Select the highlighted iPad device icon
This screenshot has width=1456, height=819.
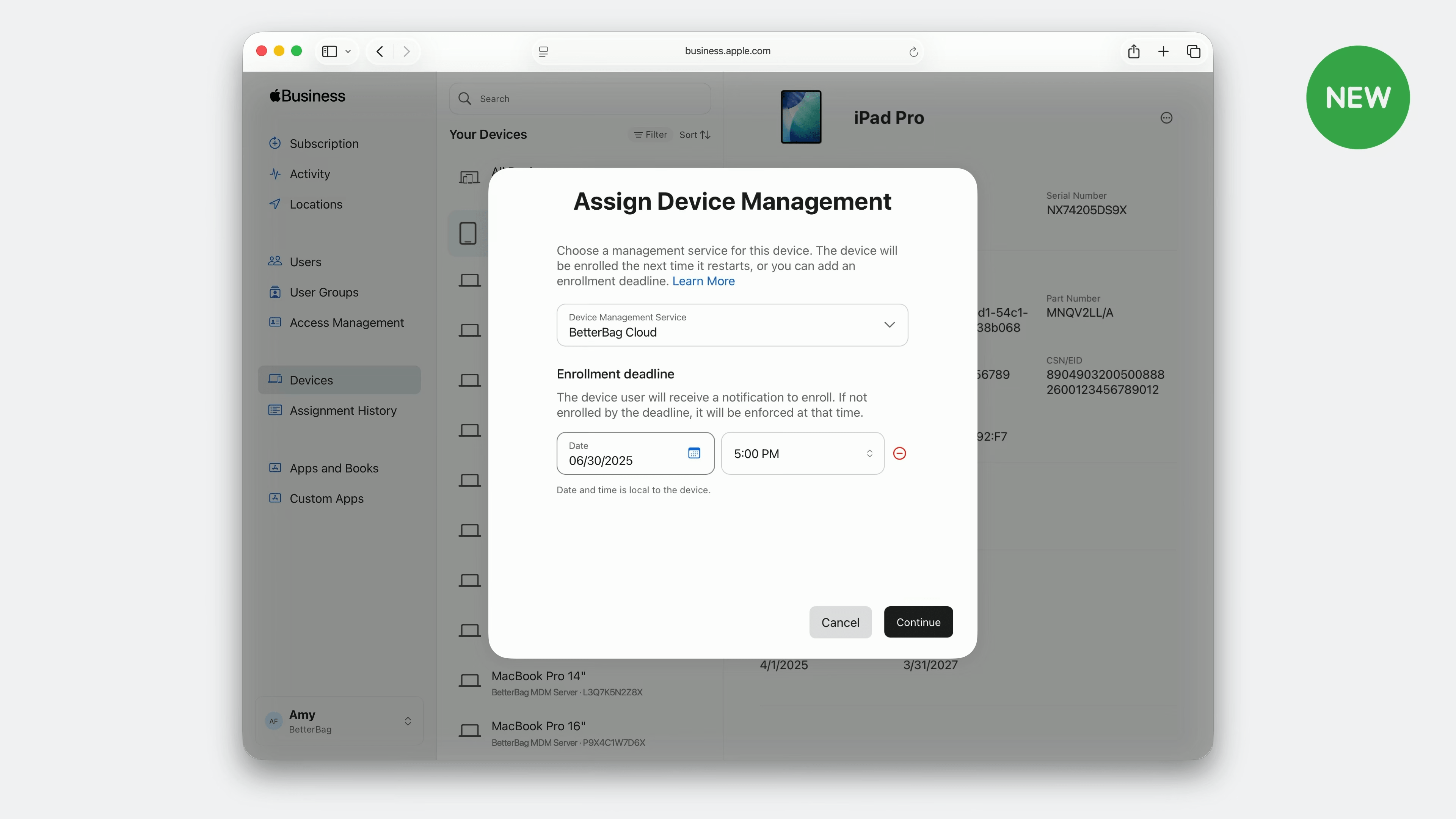click(x=468, y=234)
